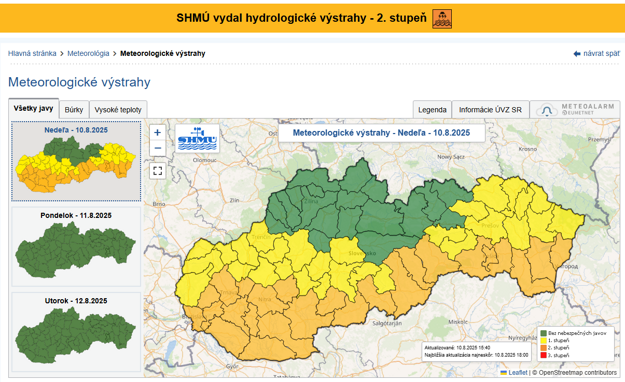Zoom out the map with minus button
625x382 pixels.
pos(157,148)
